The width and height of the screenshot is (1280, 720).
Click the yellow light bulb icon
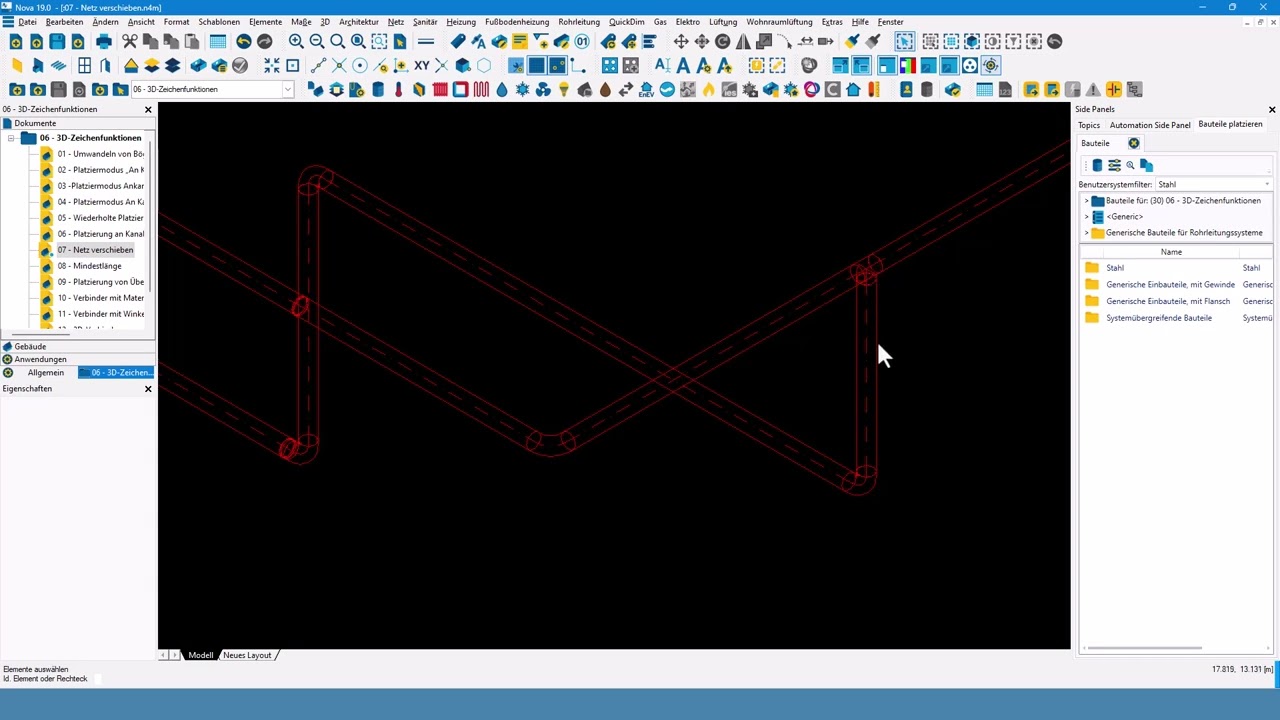click(564, 90)
